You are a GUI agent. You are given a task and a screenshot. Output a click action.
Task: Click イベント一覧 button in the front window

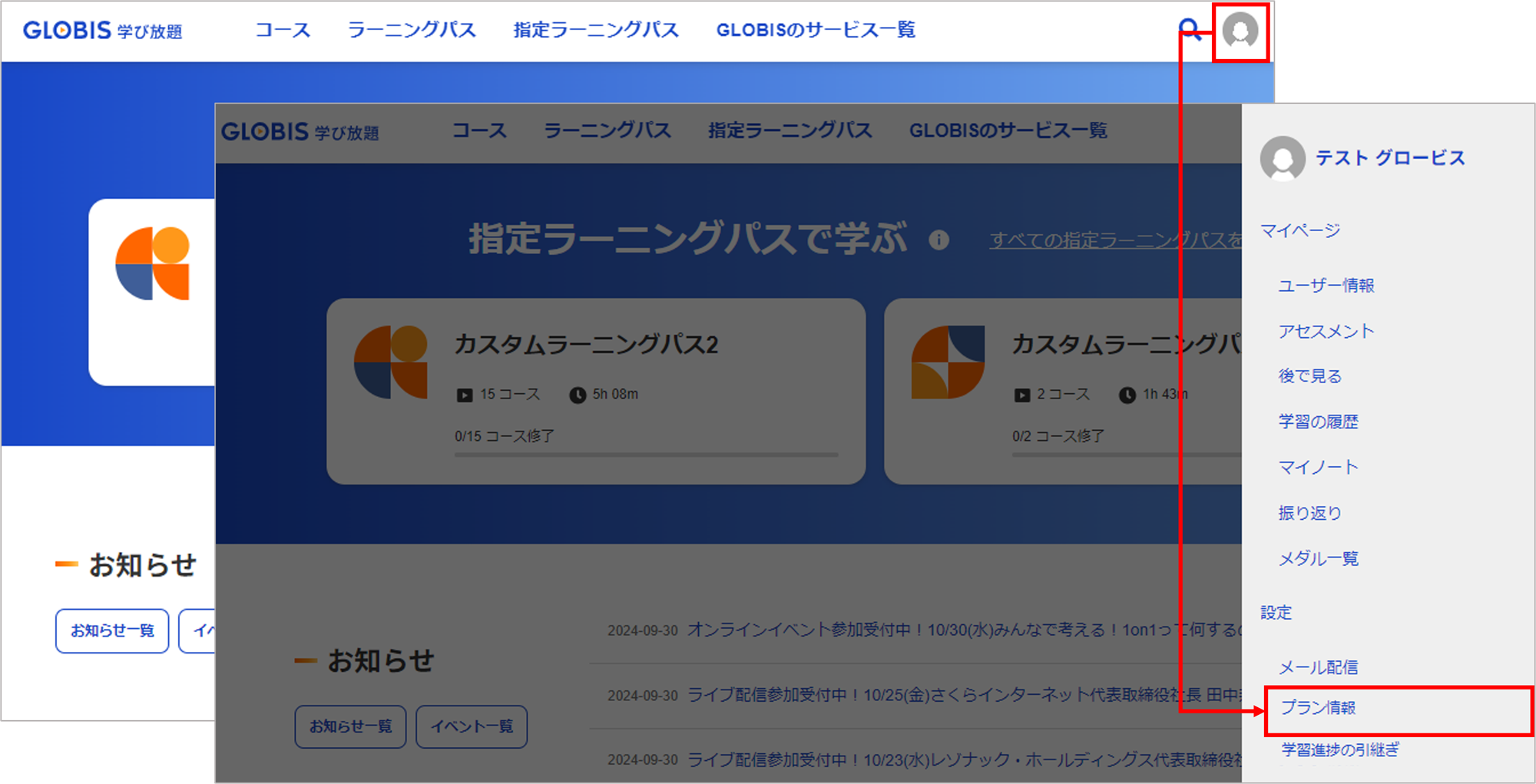[472, 726]
